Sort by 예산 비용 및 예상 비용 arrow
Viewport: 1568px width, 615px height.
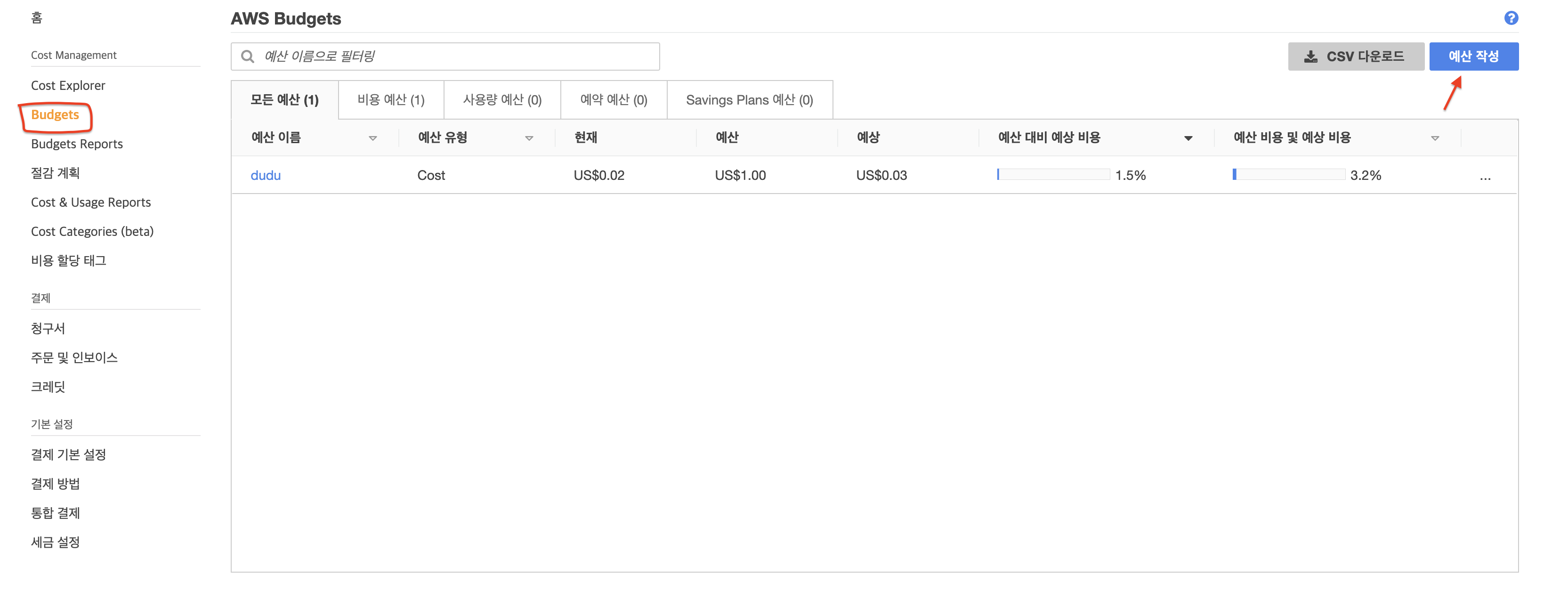pyautogui.click(x=1434, y=138)
